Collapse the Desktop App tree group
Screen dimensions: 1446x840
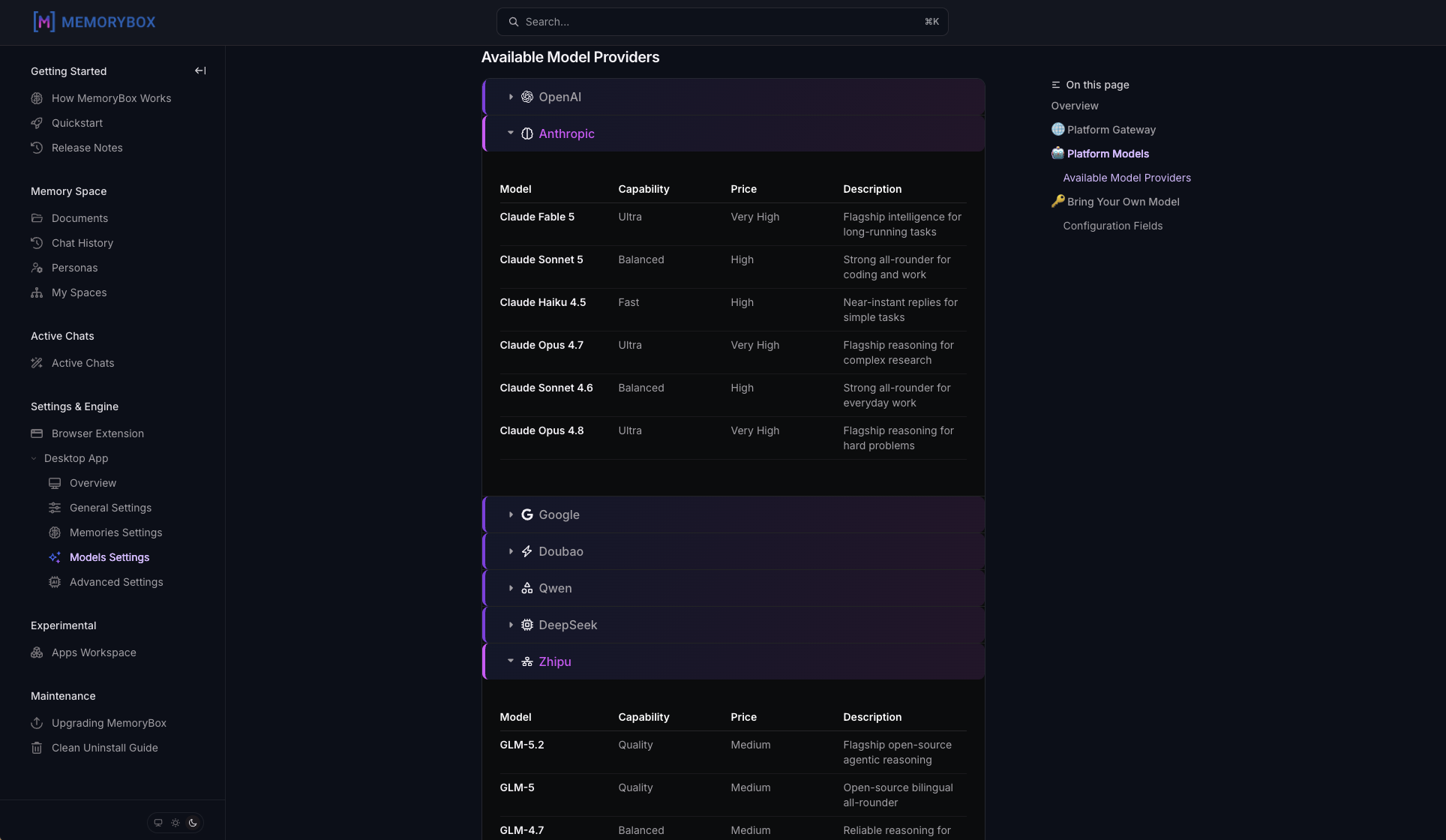click(x=34, y=458)
